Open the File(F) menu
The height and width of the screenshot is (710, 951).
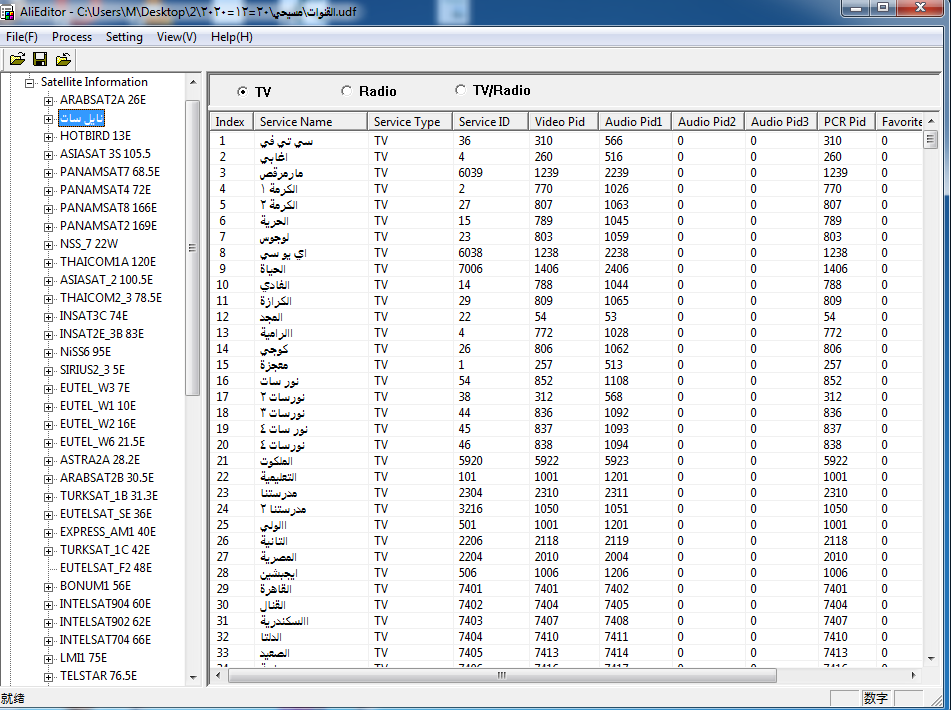tap(22, 37)
